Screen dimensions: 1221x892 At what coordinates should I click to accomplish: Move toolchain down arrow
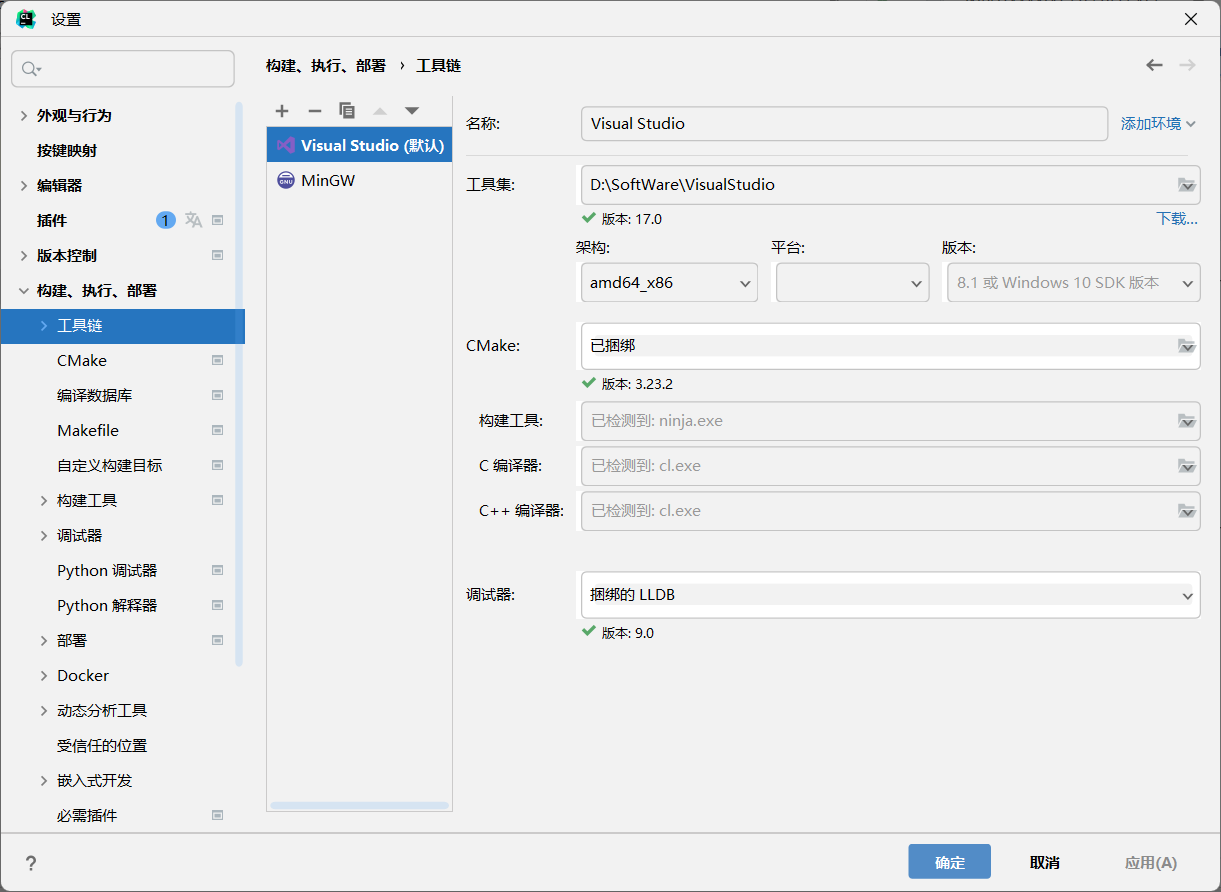click(411, 111)
